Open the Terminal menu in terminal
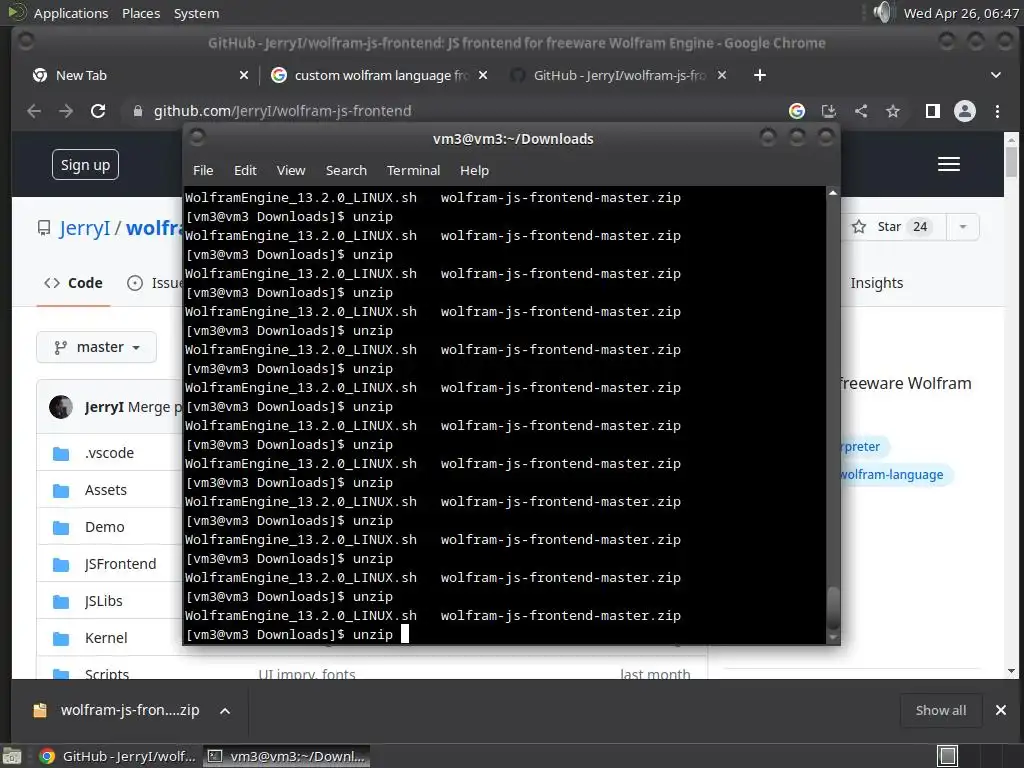Screen dimensions: 1024x768 (413, 170)
